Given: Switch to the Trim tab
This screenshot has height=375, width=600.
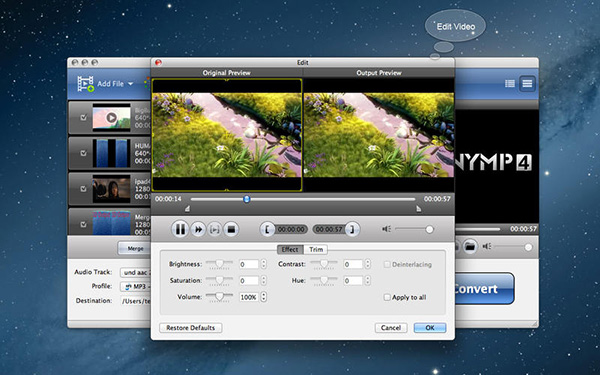Looking at the screenshot, I should 316,249.
